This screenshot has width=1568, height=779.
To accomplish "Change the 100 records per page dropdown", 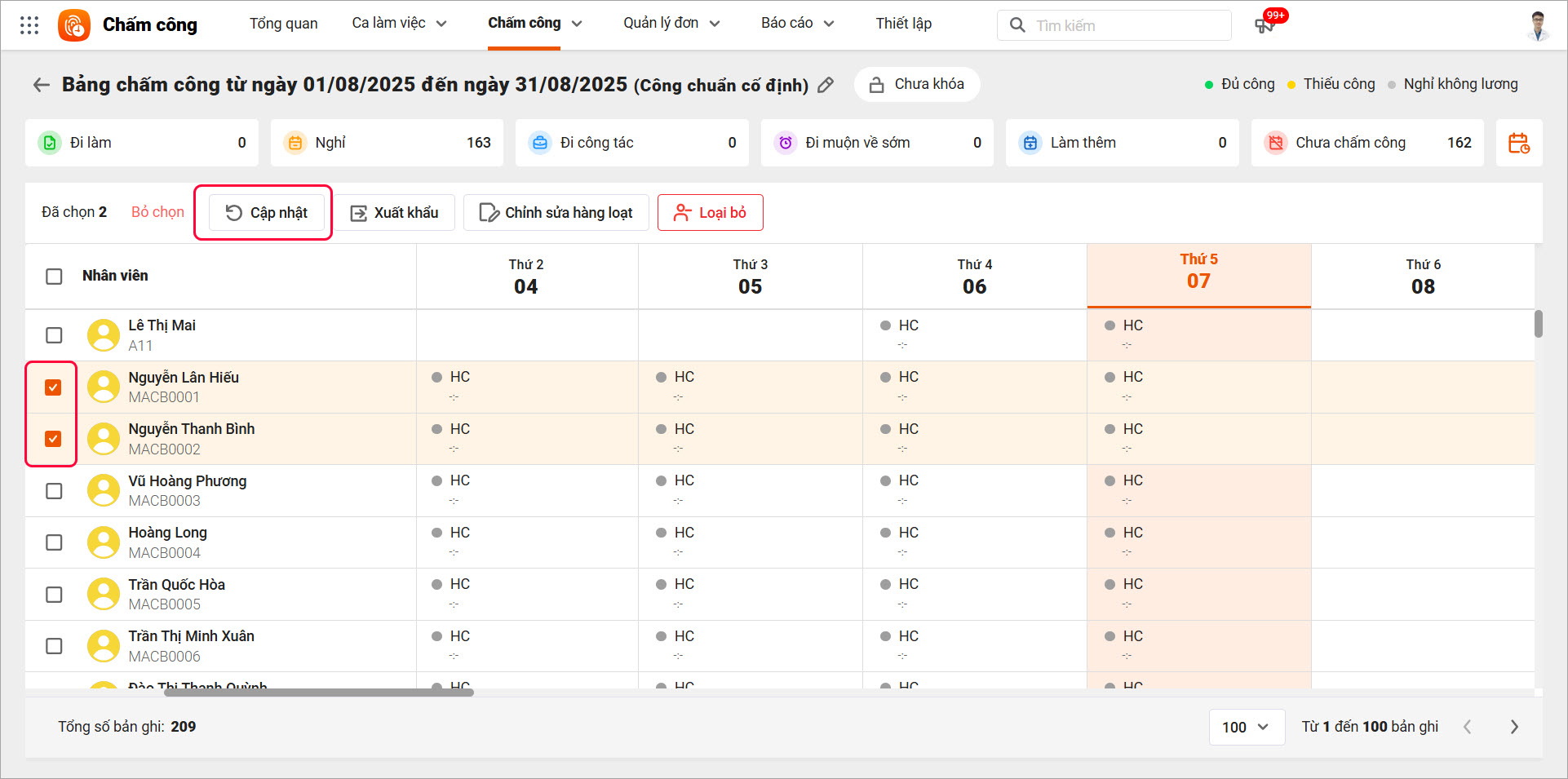I will click(1245, 727).
